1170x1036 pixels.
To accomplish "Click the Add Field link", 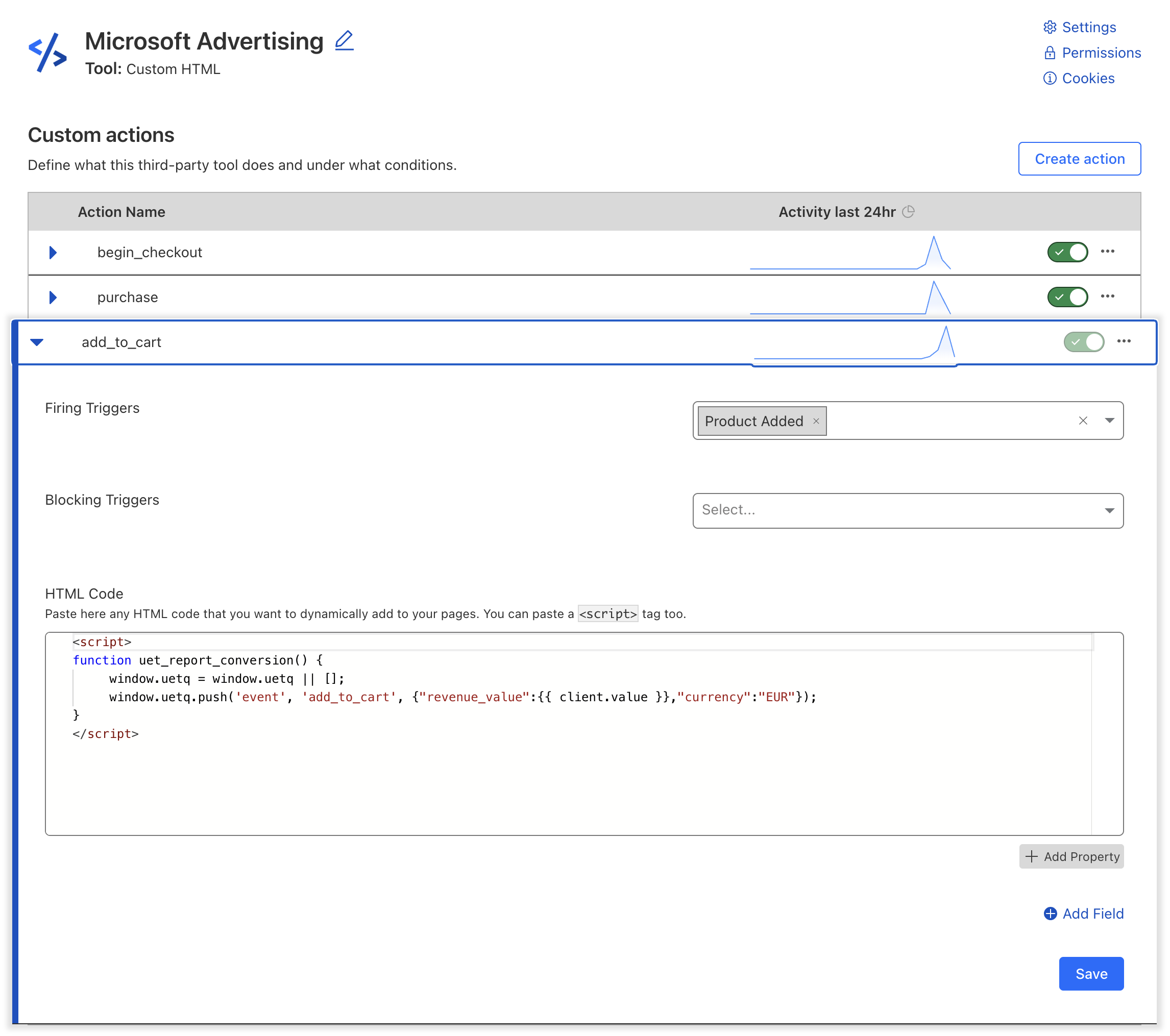I will (1084, 914).
